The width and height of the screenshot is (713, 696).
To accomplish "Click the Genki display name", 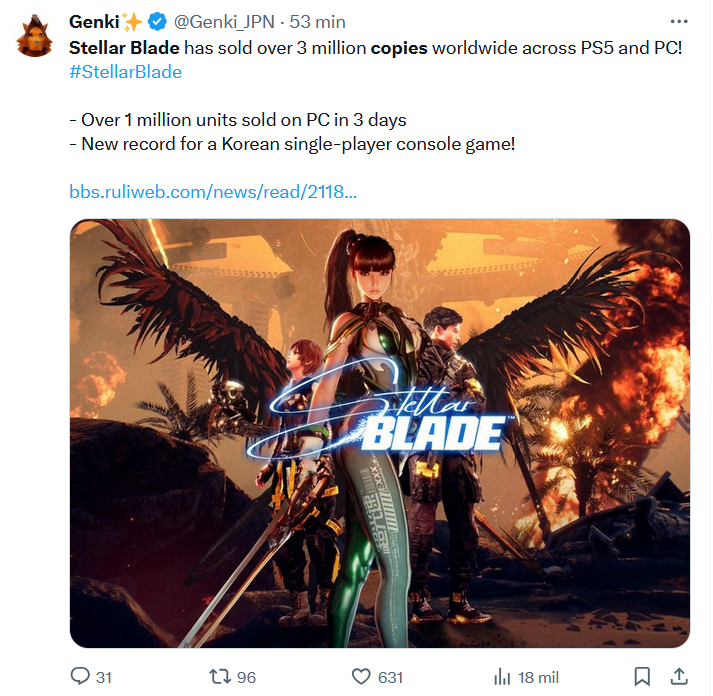I will 94,21.
